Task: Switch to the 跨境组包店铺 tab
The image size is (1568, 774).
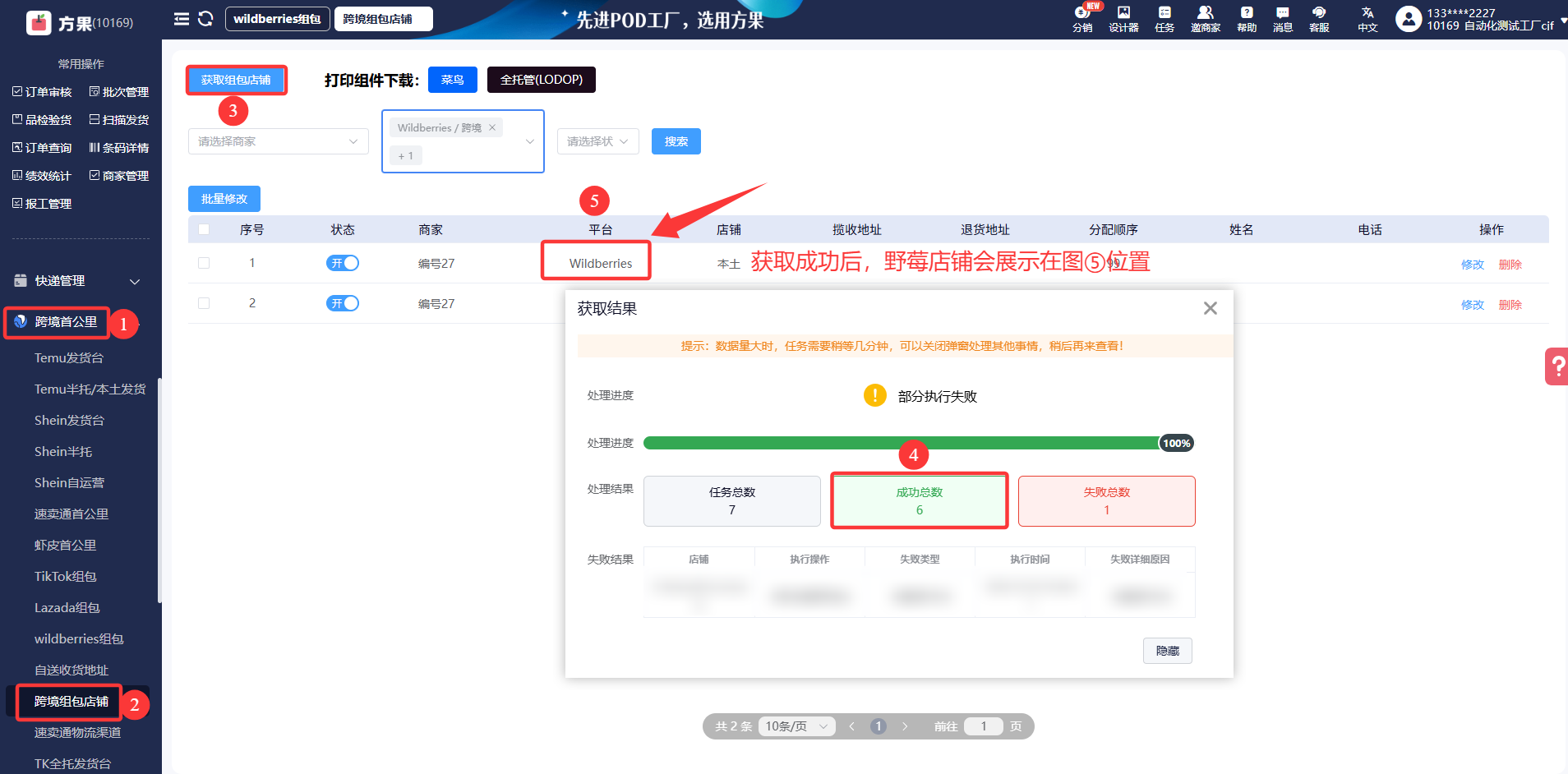Action: pyautogui.click(x=384, y=19)
